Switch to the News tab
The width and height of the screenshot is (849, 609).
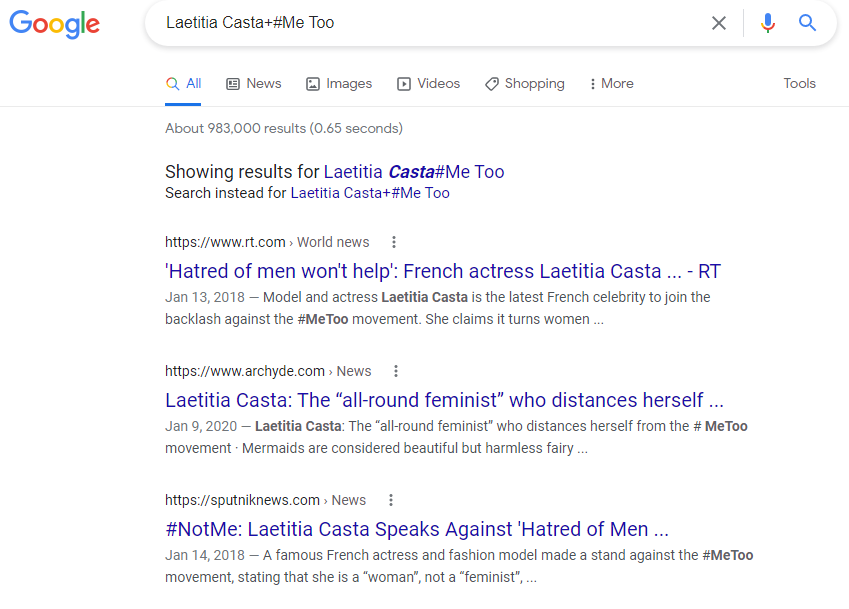[254, 83]
